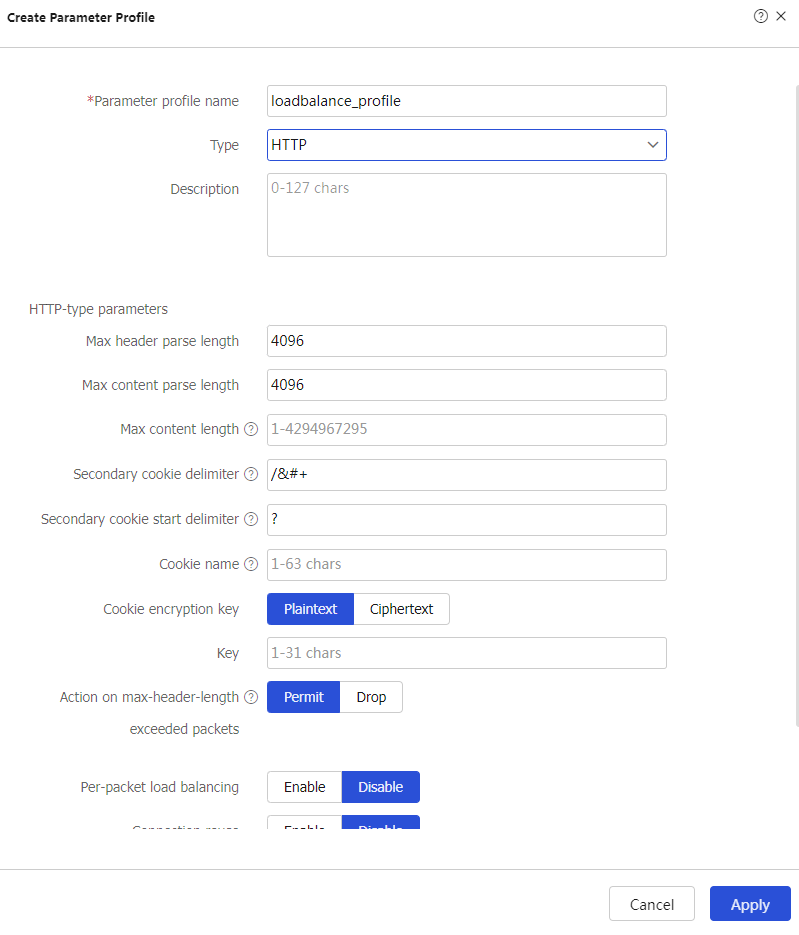
Task: Click the Parameter profile name field
Action: click(466, 101)
